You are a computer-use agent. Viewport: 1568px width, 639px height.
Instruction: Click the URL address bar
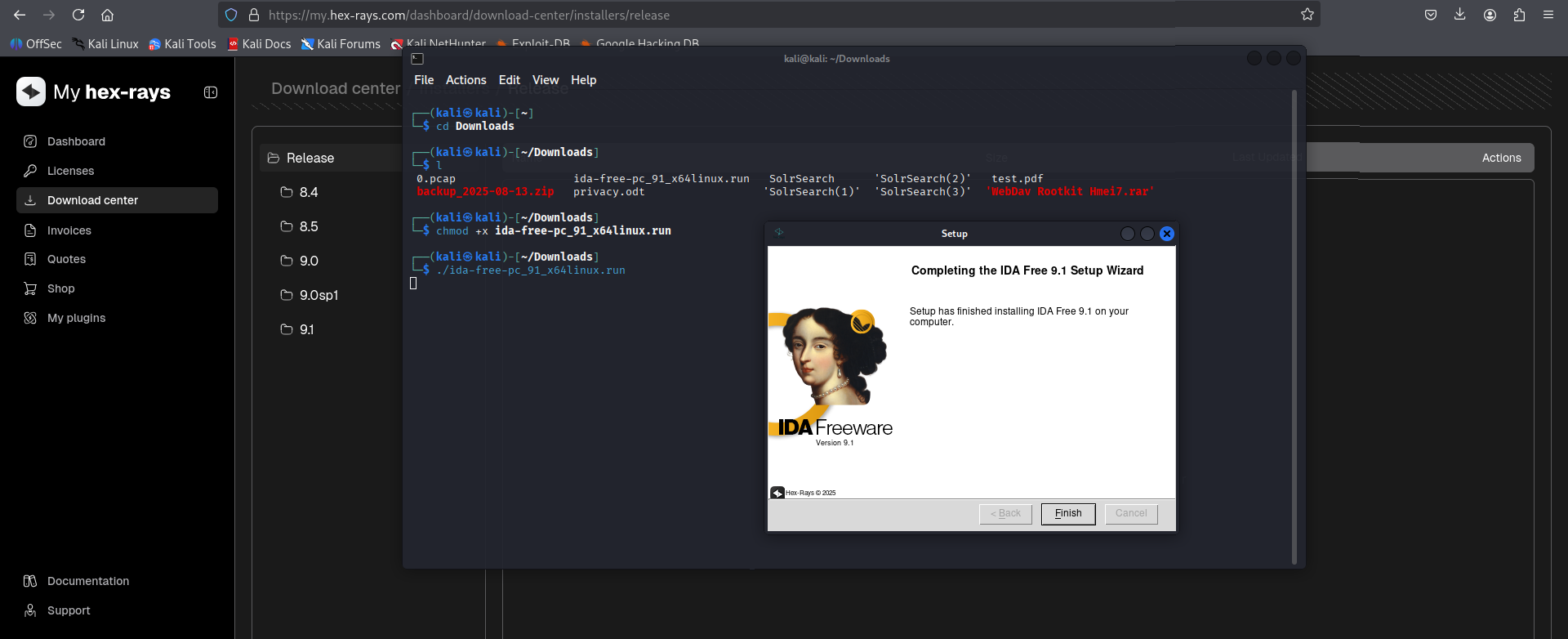768,15
